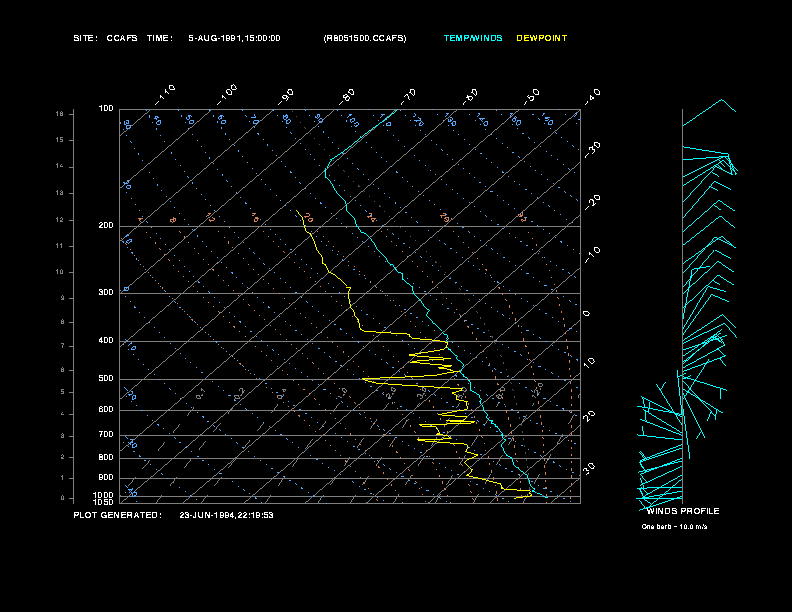
Task: Click the 9 km height axis label
Action: tap(63, 298)
